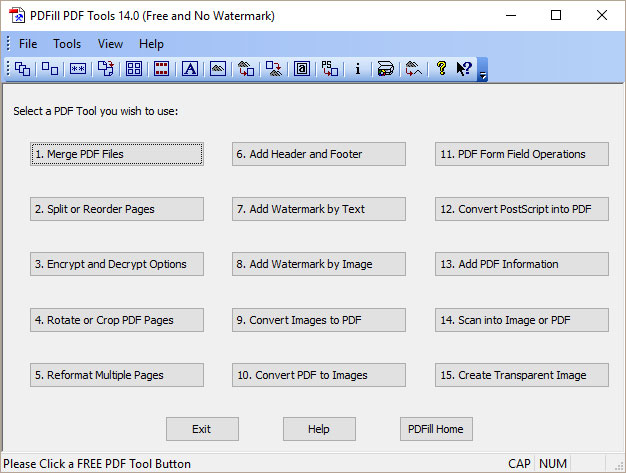The image size is (626, 473).
Task: Click the Reformat Multiple Pages grid icon
Action: tap(134, 69)
